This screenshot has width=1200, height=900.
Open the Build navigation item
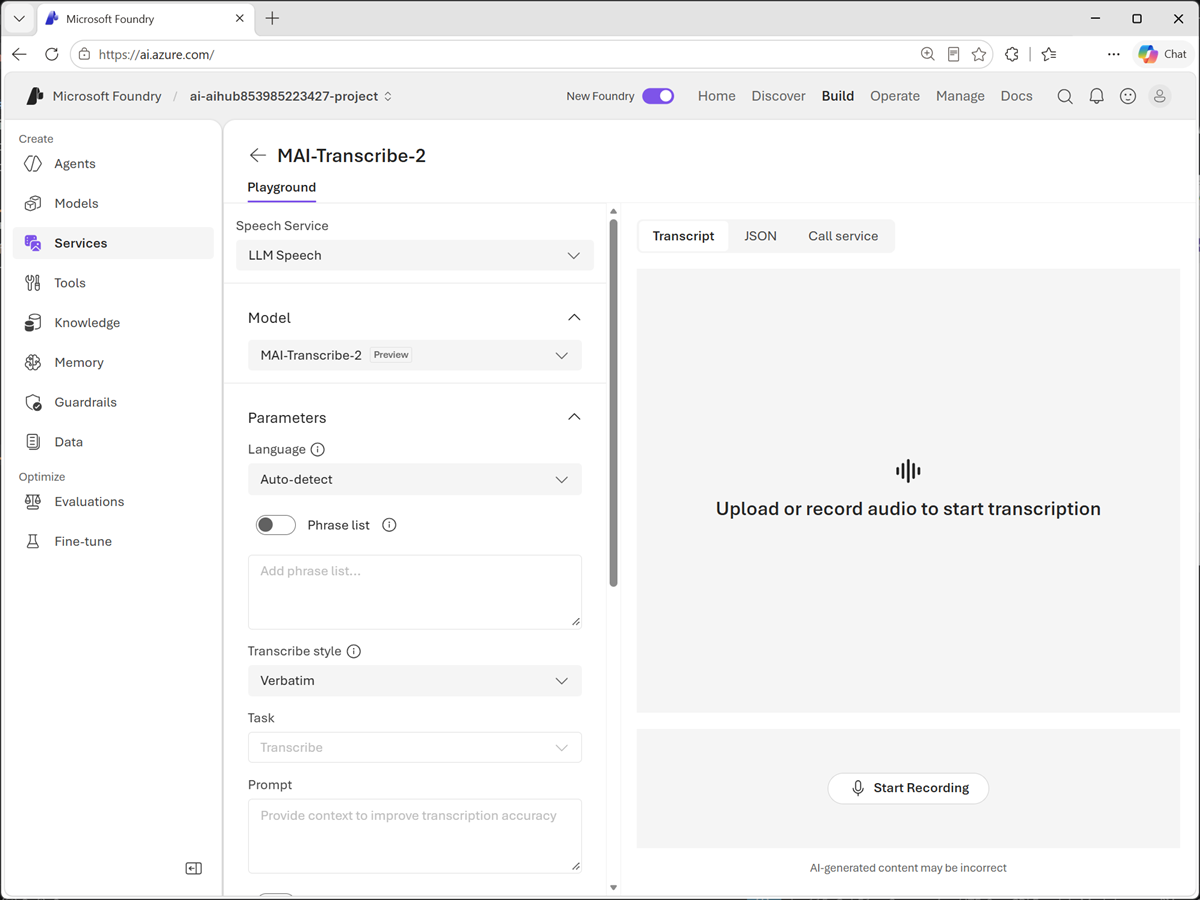pos(838,96)
